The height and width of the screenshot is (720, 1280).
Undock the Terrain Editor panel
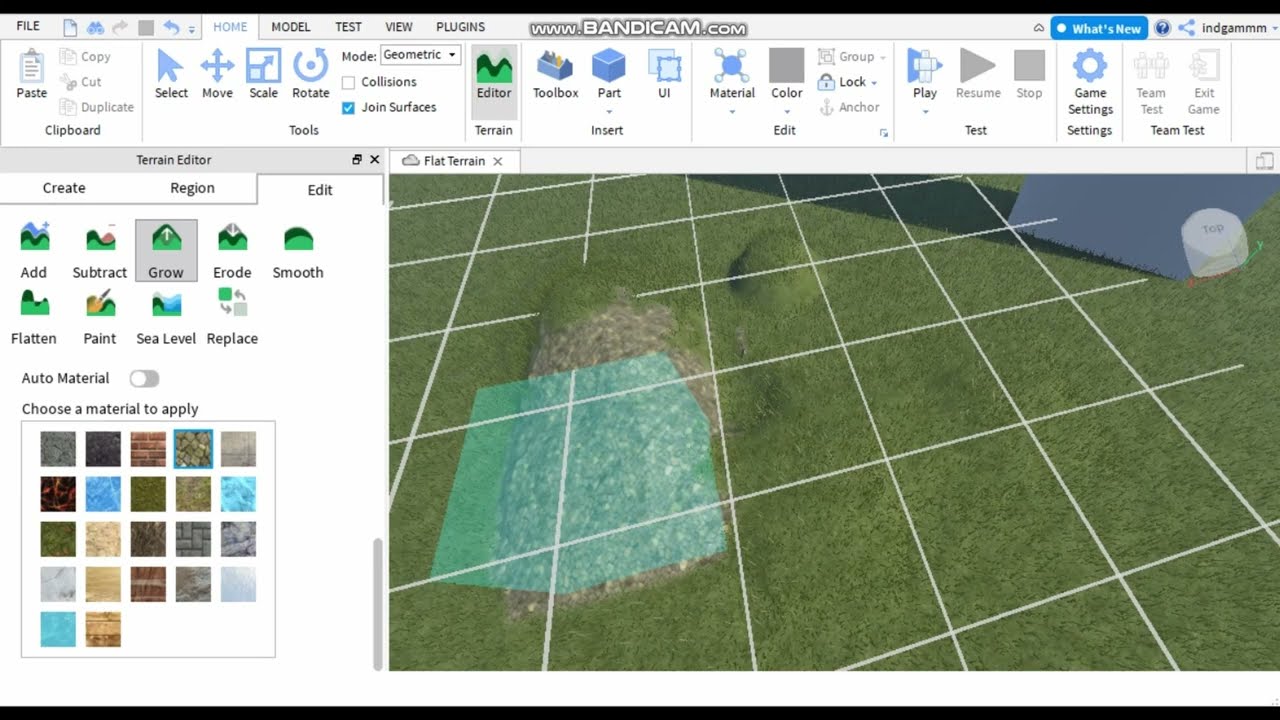tap(357, 160)
